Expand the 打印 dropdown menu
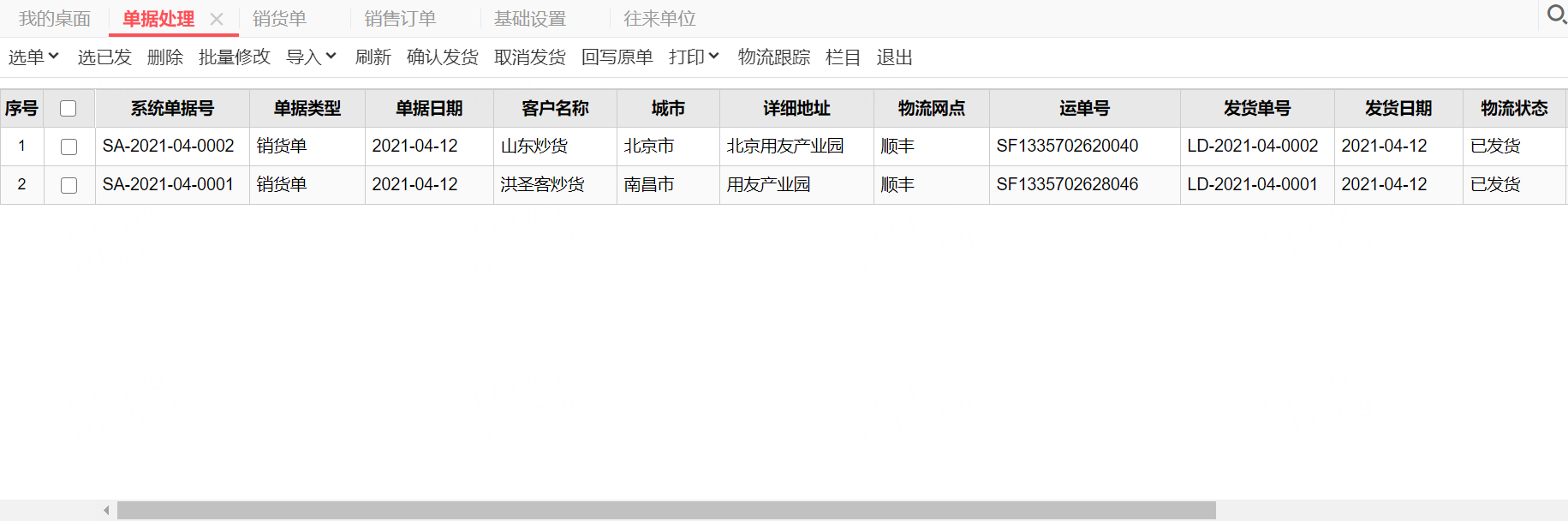 point(694,57)
